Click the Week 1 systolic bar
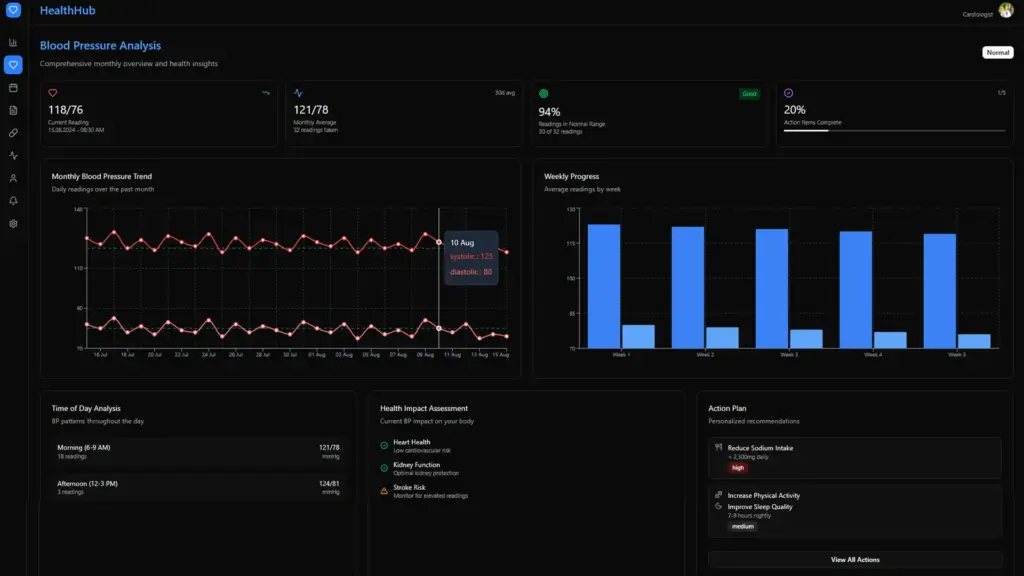This screenshot has width=1024, height=576. (x=604, y=286)
